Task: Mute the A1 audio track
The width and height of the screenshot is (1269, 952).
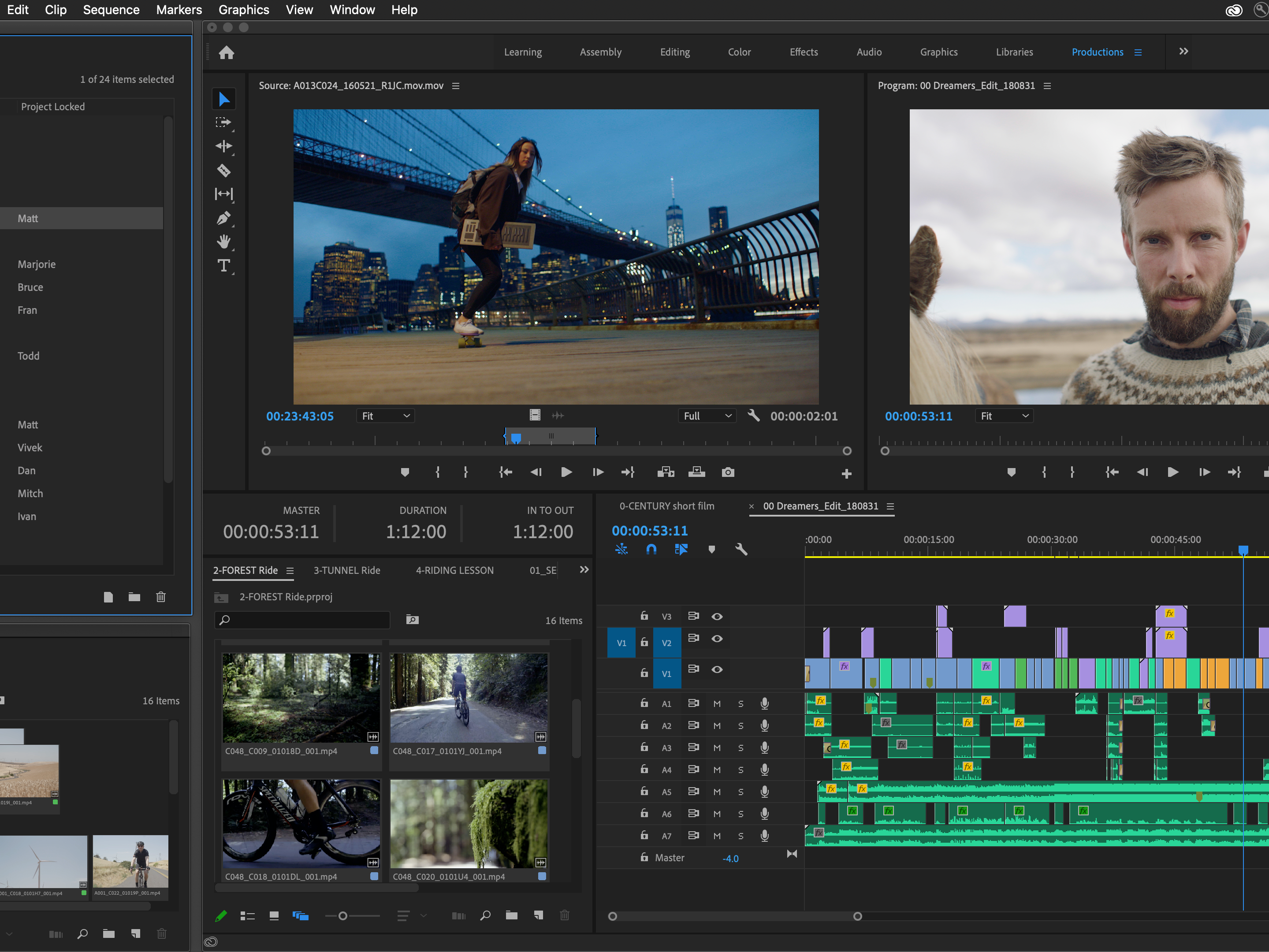Action: (x=717, y=704)
